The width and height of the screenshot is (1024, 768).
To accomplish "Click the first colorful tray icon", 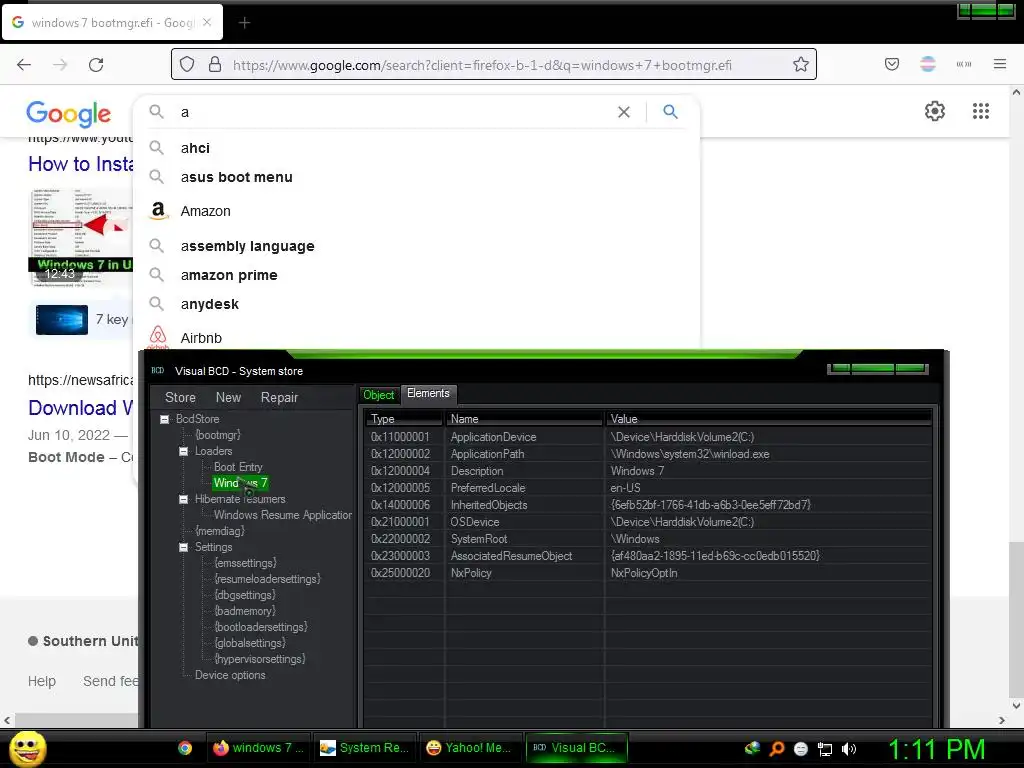I will pos(752,748).
